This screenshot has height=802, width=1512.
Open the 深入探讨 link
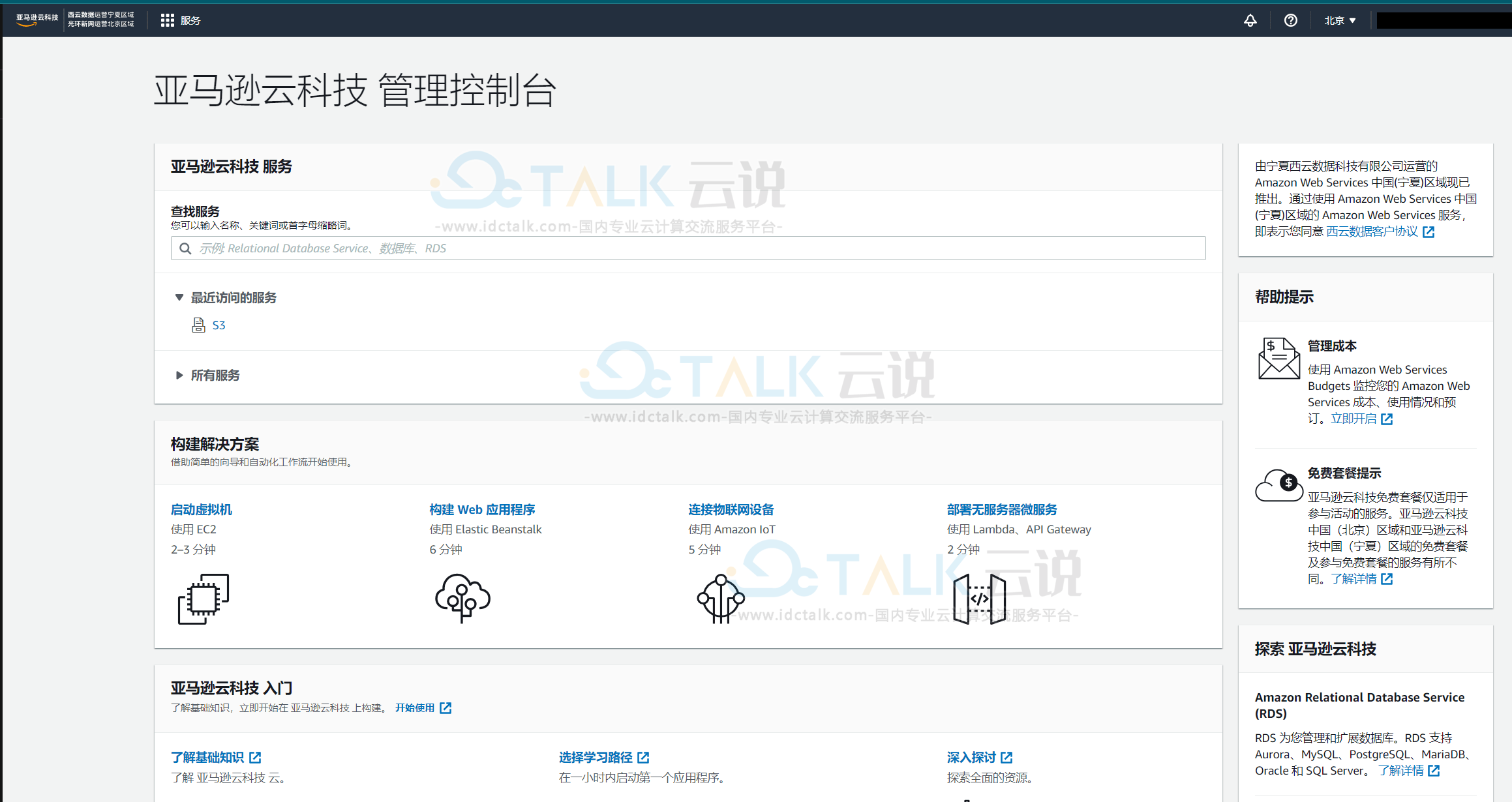tap(971, 757)
